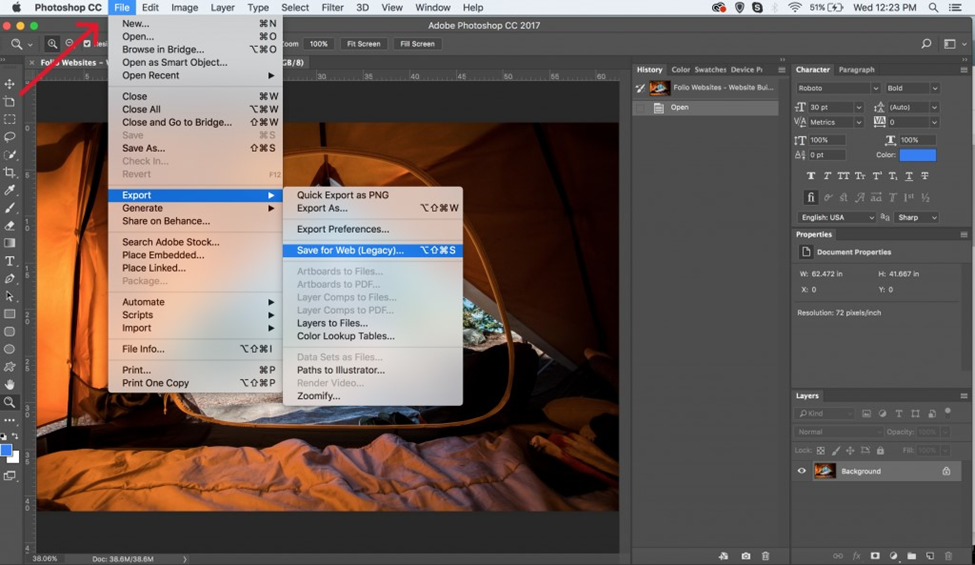Choose the Hand tool

pyautogui.click(x=10, y=384)
